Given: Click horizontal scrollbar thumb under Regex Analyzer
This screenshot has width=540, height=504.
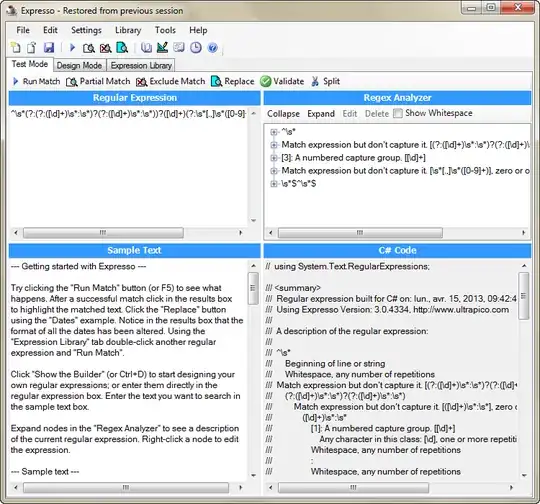Looking at the screenshot, I should [x=360, y=233].
